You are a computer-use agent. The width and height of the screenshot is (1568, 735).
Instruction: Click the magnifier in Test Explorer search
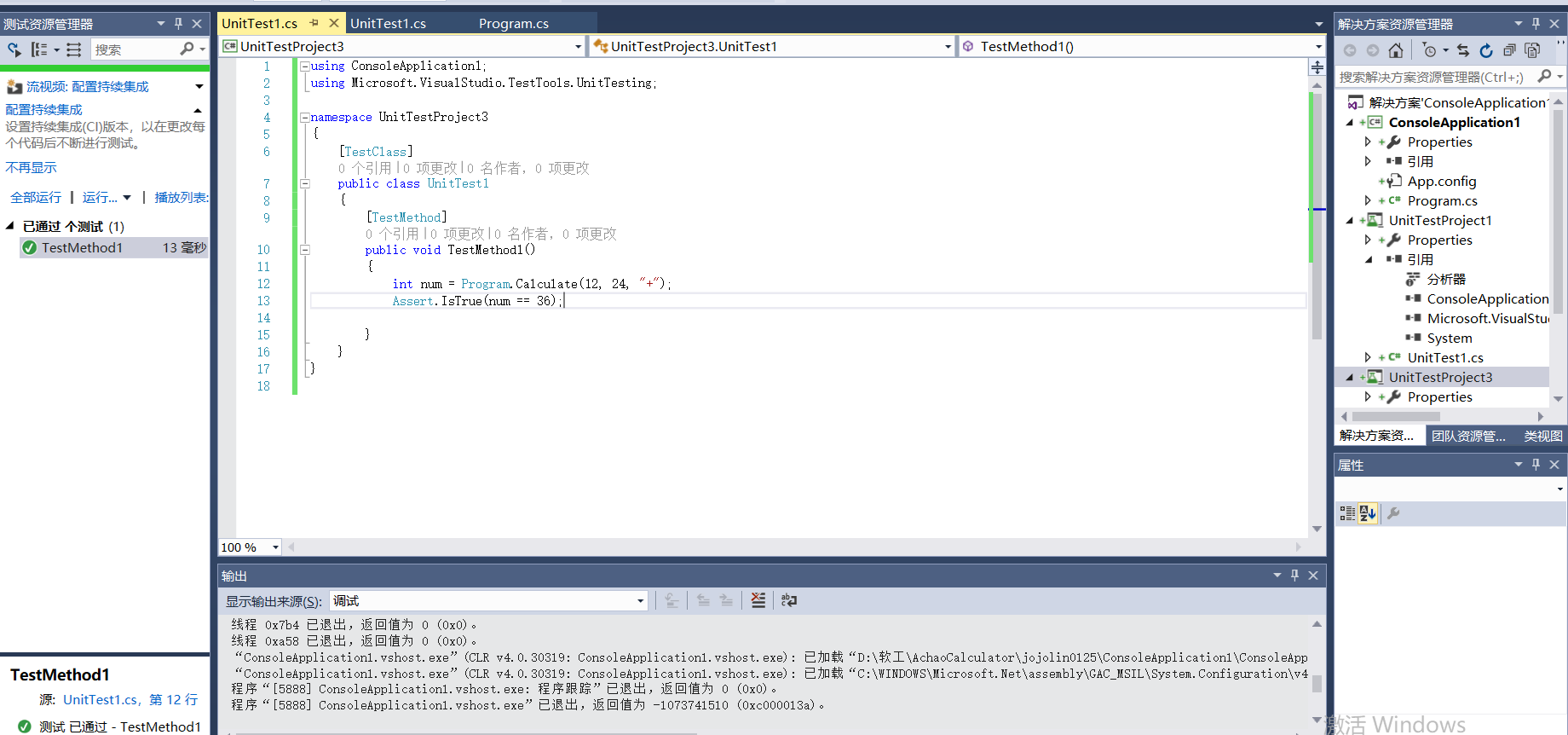(x=187, y=49)
